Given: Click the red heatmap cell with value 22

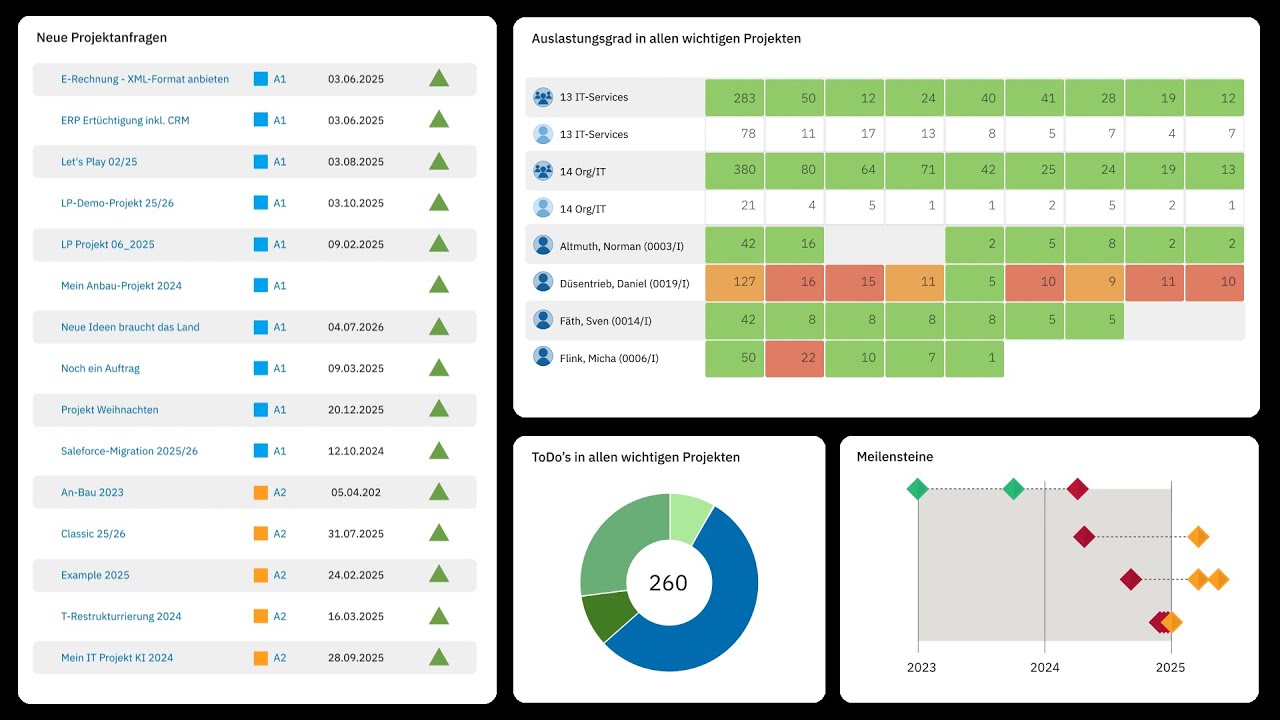Looking at the screenshot, I should pos(794,358).
